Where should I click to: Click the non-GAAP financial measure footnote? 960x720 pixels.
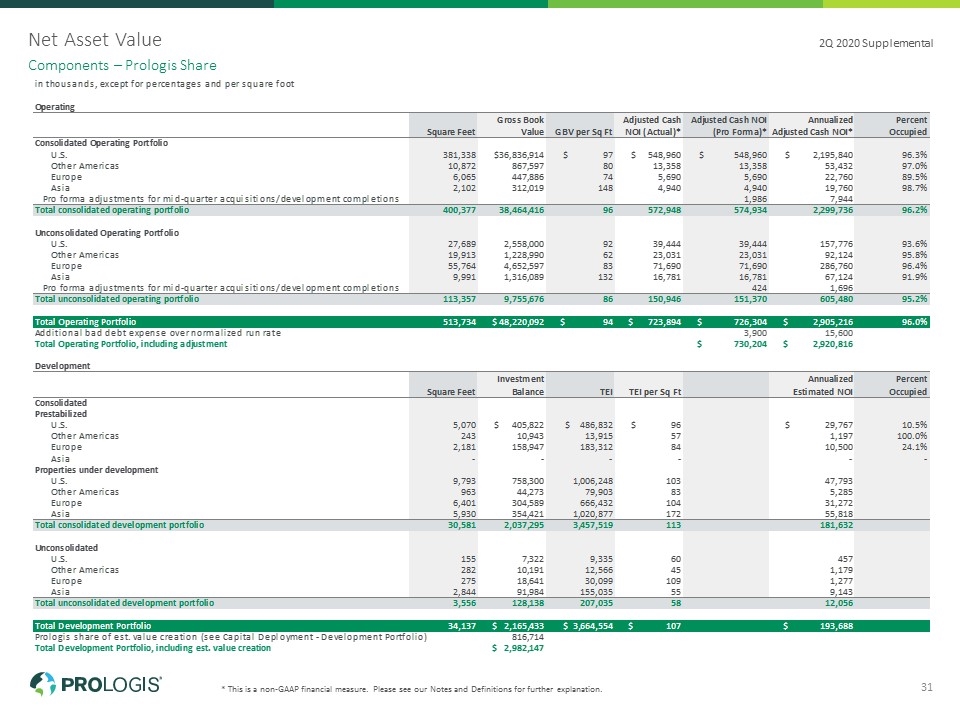coord(411,689)
